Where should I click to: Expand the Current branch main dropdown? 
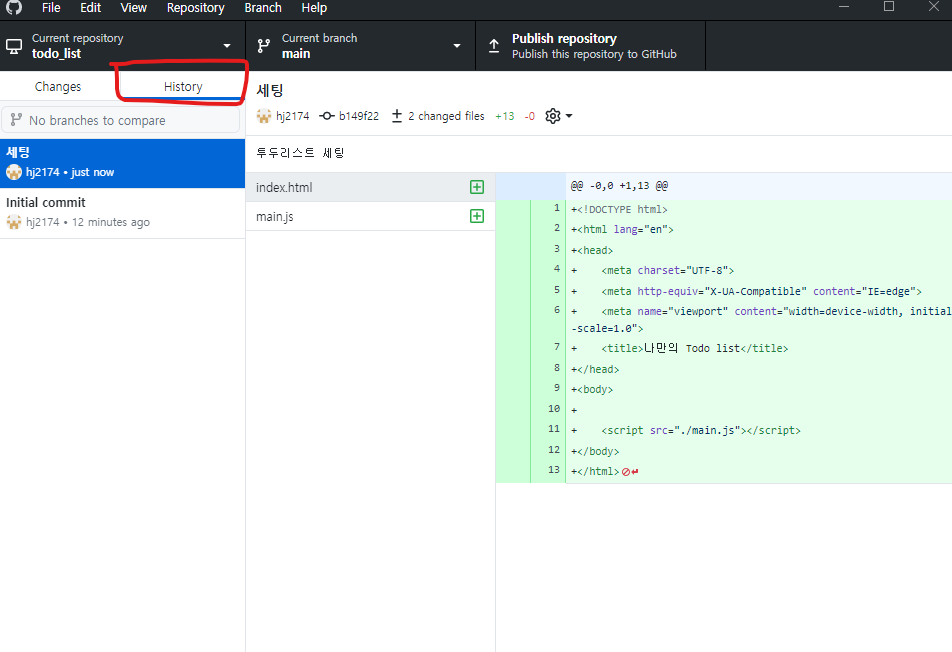click(361, 46)
